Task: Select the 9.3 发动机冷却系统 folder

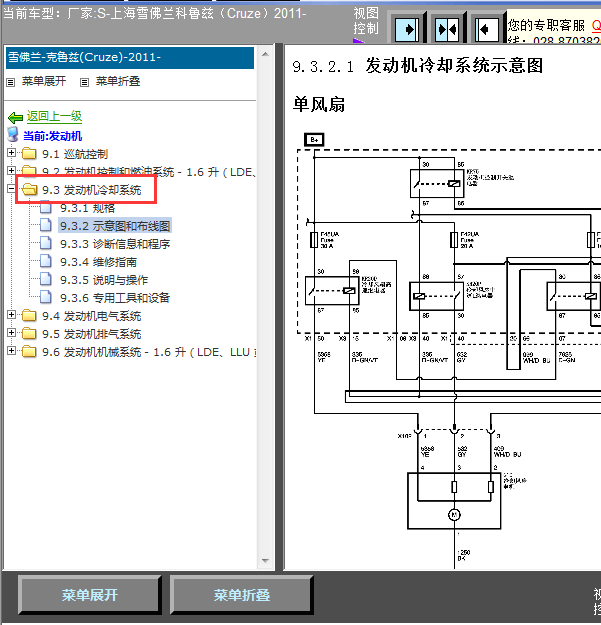Action: point(92,190)
